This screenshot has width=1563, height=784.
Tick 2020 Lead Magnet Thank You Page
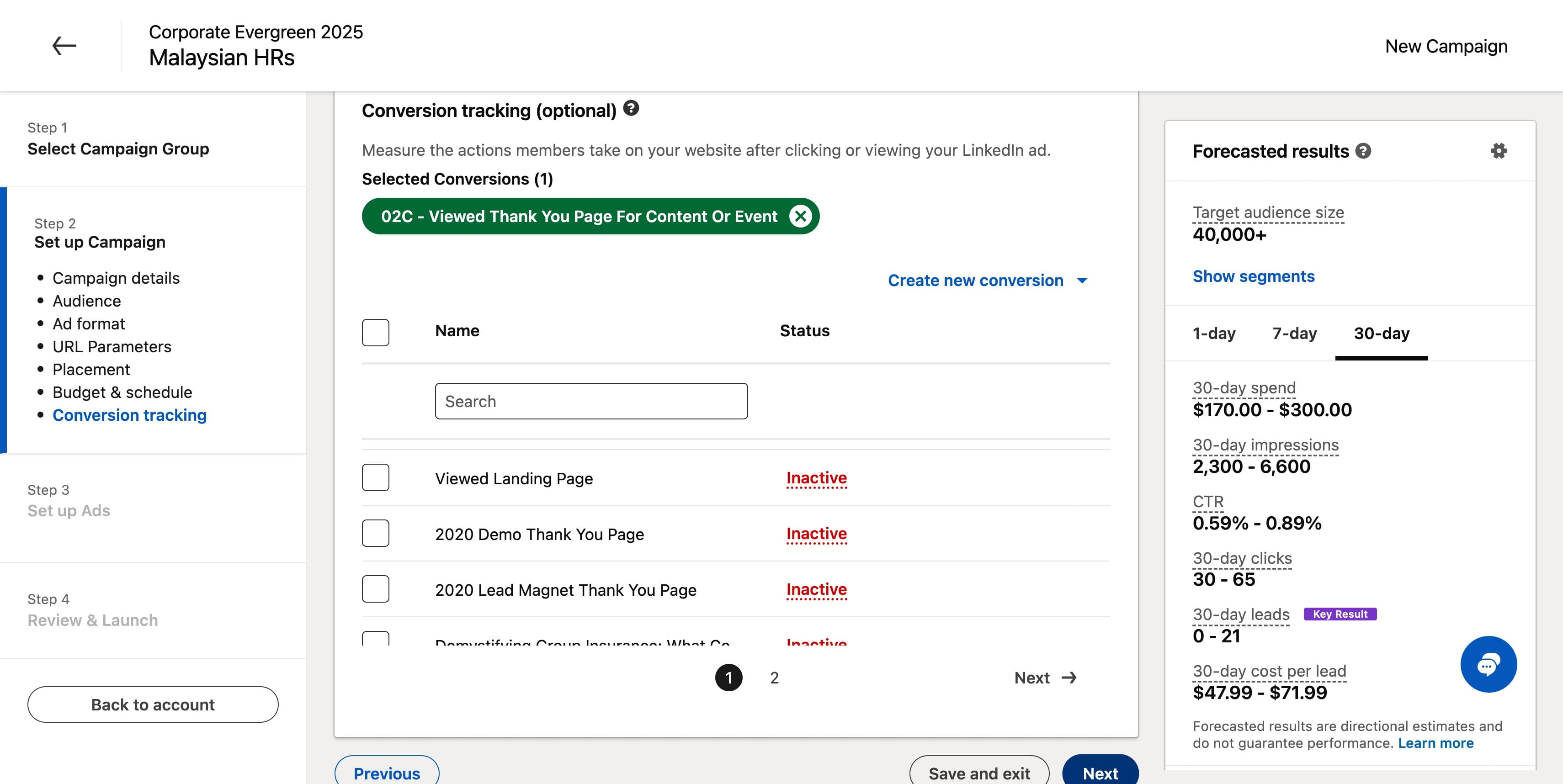(x=376, y=589)
